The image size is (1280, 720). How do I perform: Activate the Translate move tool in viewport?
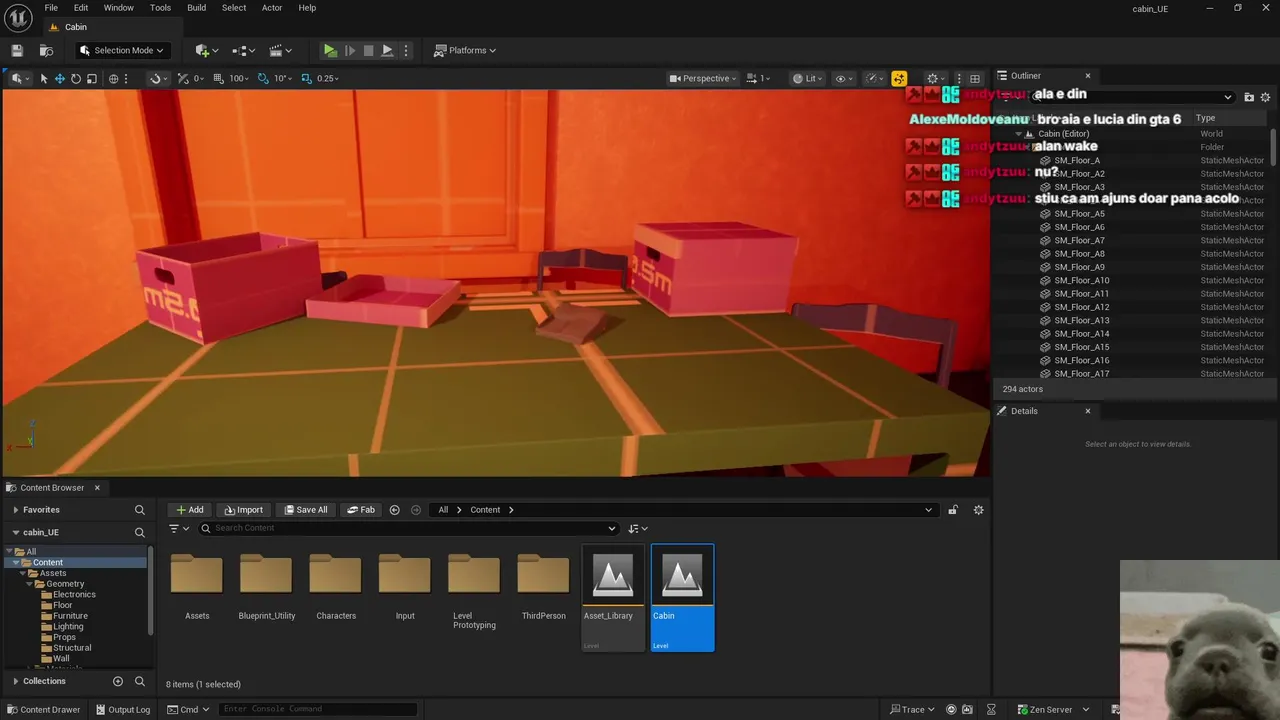(x=59, y=78)
